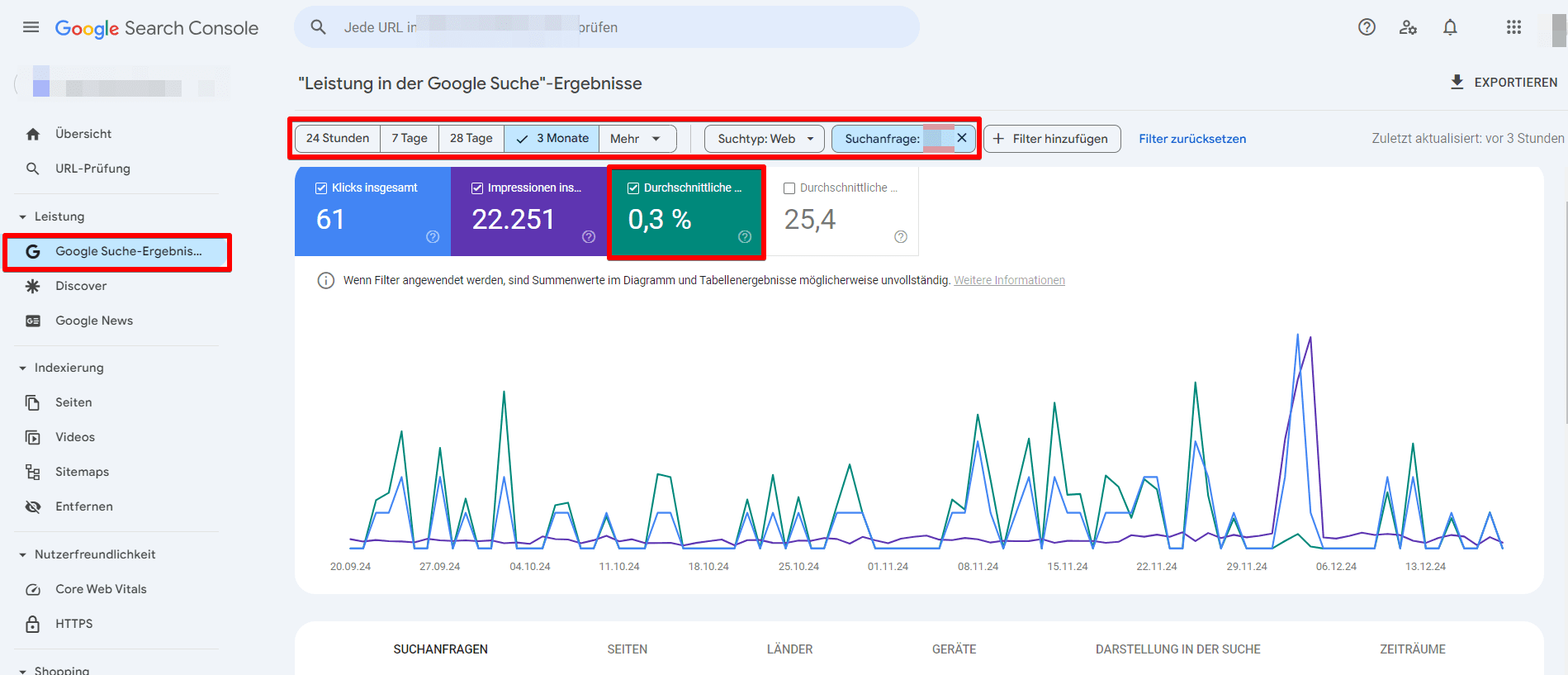Select the 3 Monate date range
This screenshot has width=1568, height=675.
(552, 139)
